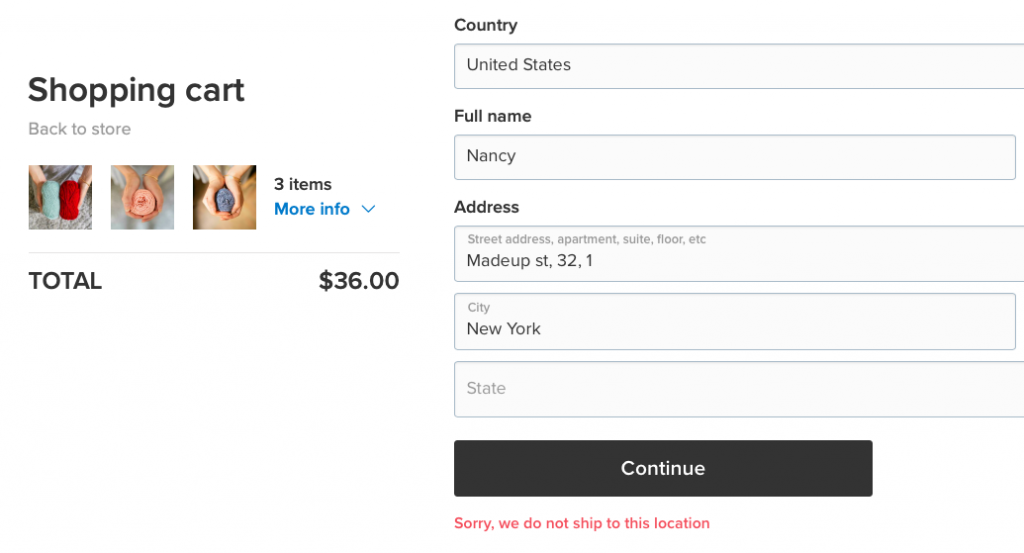Image resolution: width=1024 pixels, height=553 pixels.
Task: Click the Address section label
Action: tap(486, 207)
